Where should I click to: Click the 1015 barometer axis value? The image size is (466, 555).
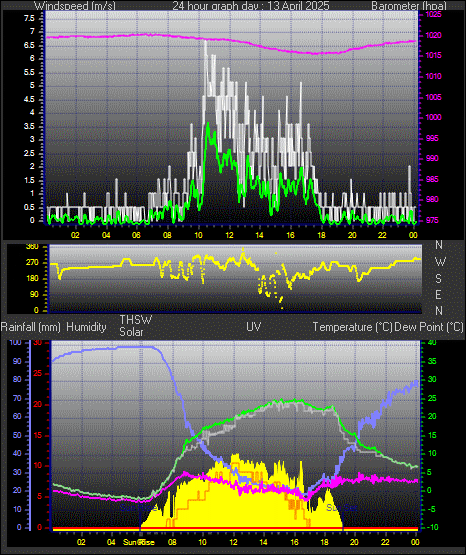[x=433, y=56]
